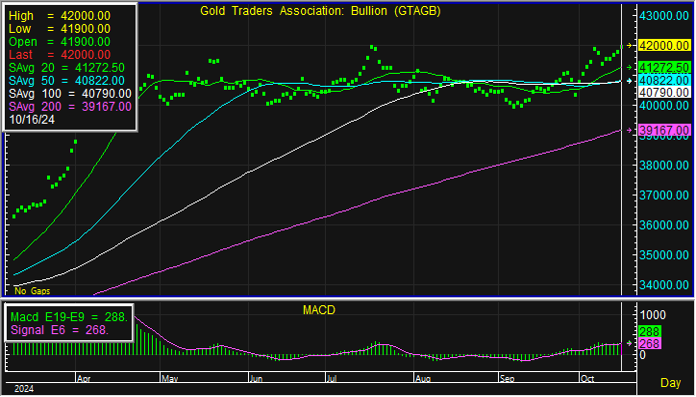Click the 0 label on MACD axis
The image size is (696, 397).
[x=642, y=355]
